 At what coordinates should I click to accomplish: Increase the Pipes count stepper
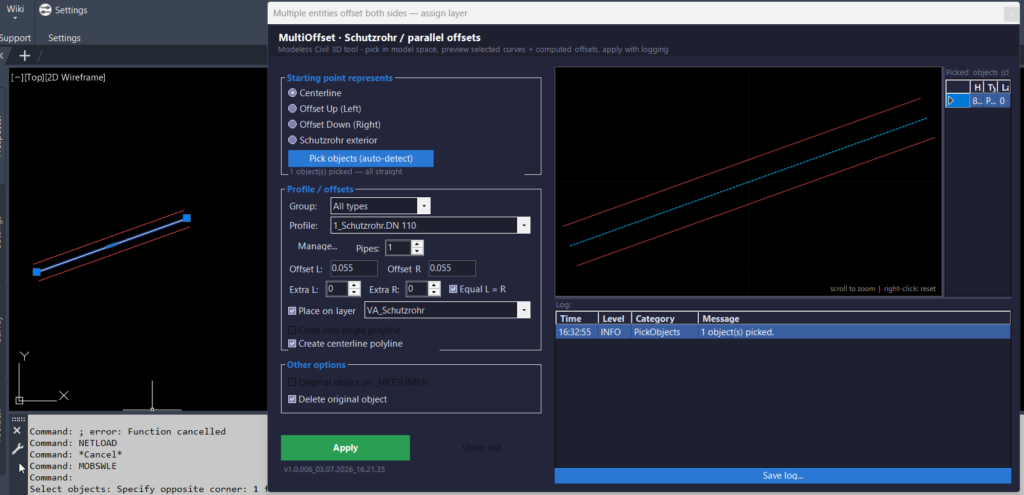pos(417,244)
